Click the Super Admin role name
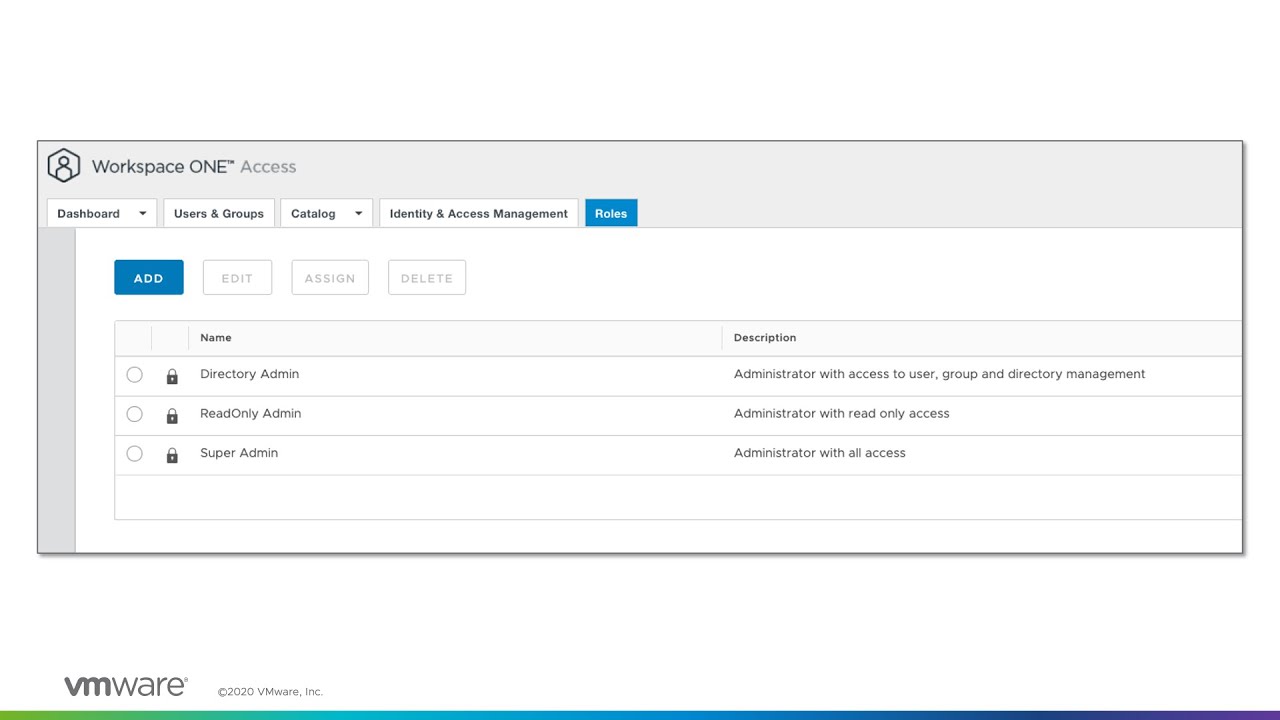The height and width of the screenshot is (720, 1280). click(239, 453)
